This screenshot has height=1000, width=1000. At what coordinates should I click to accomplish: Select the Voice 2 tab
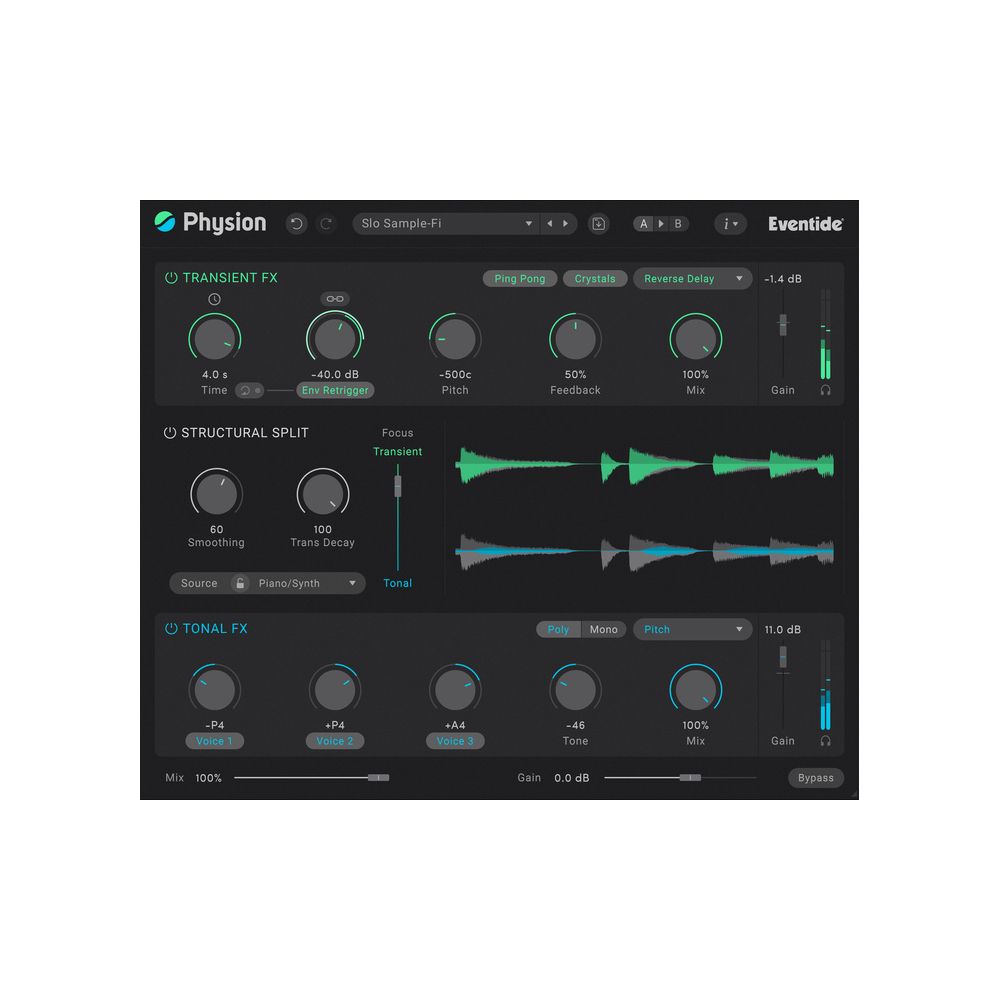pyautogui.click(x=335, y=741)
